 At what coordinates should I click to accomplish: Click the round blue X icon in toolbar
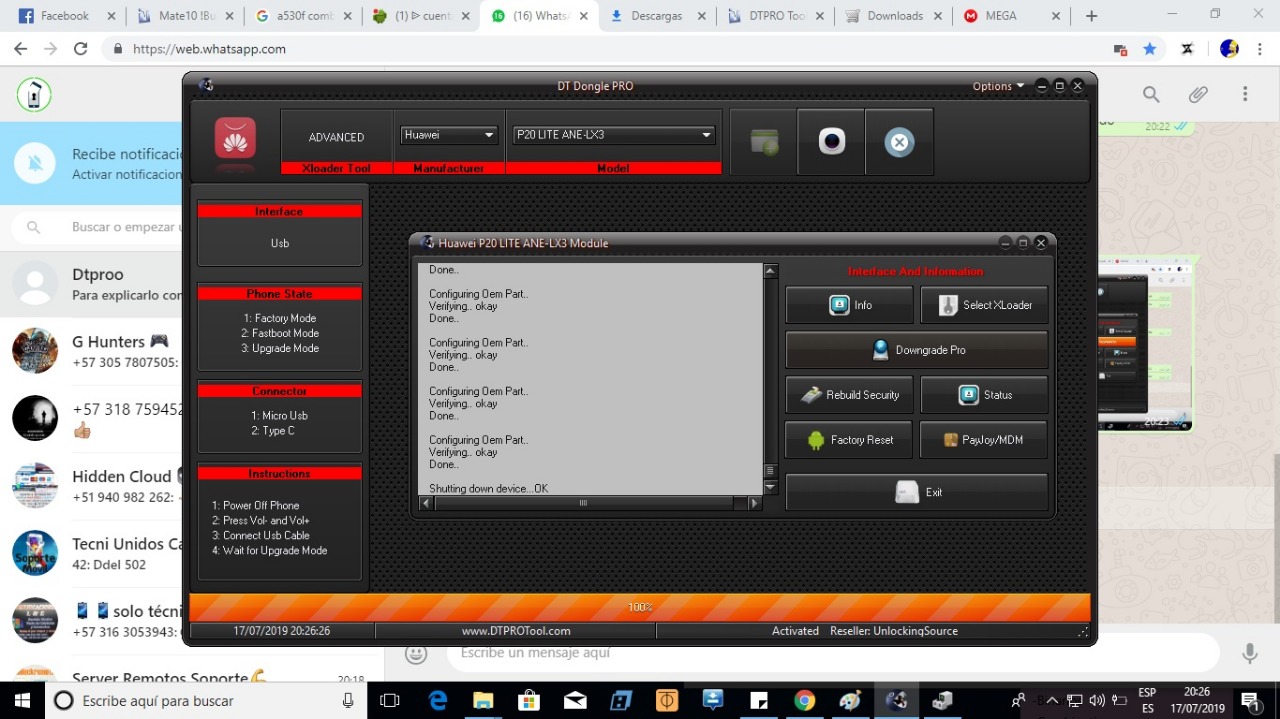pos(899,142)
